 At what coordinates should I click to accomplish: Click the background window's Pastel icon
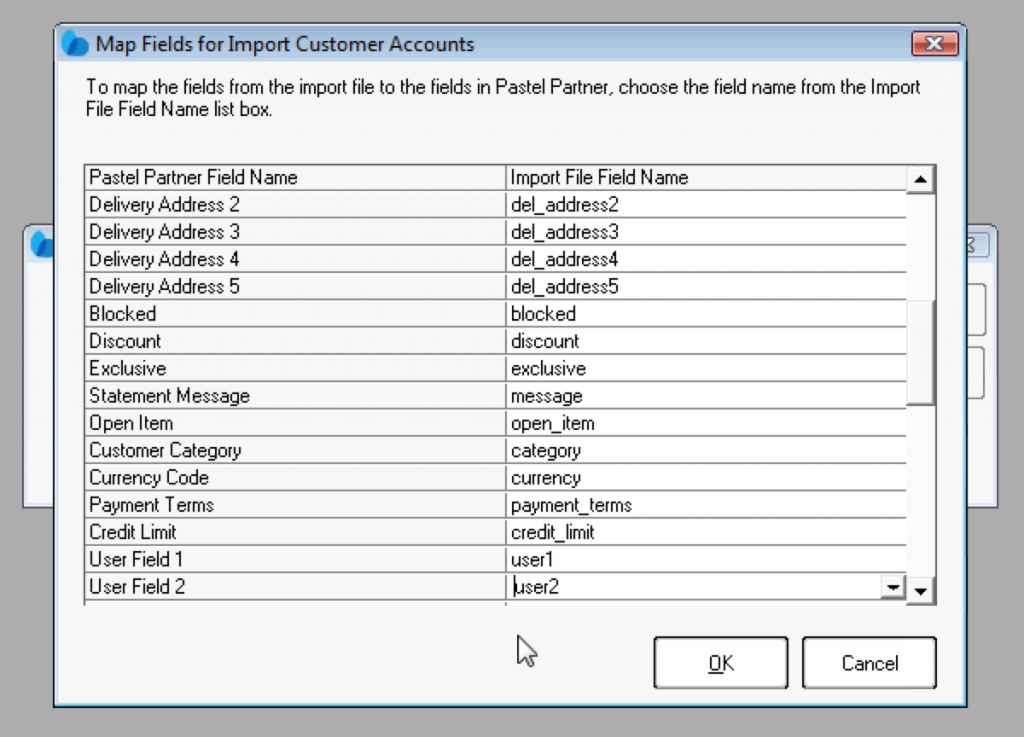pyautogui.click(x=42, y=244)
